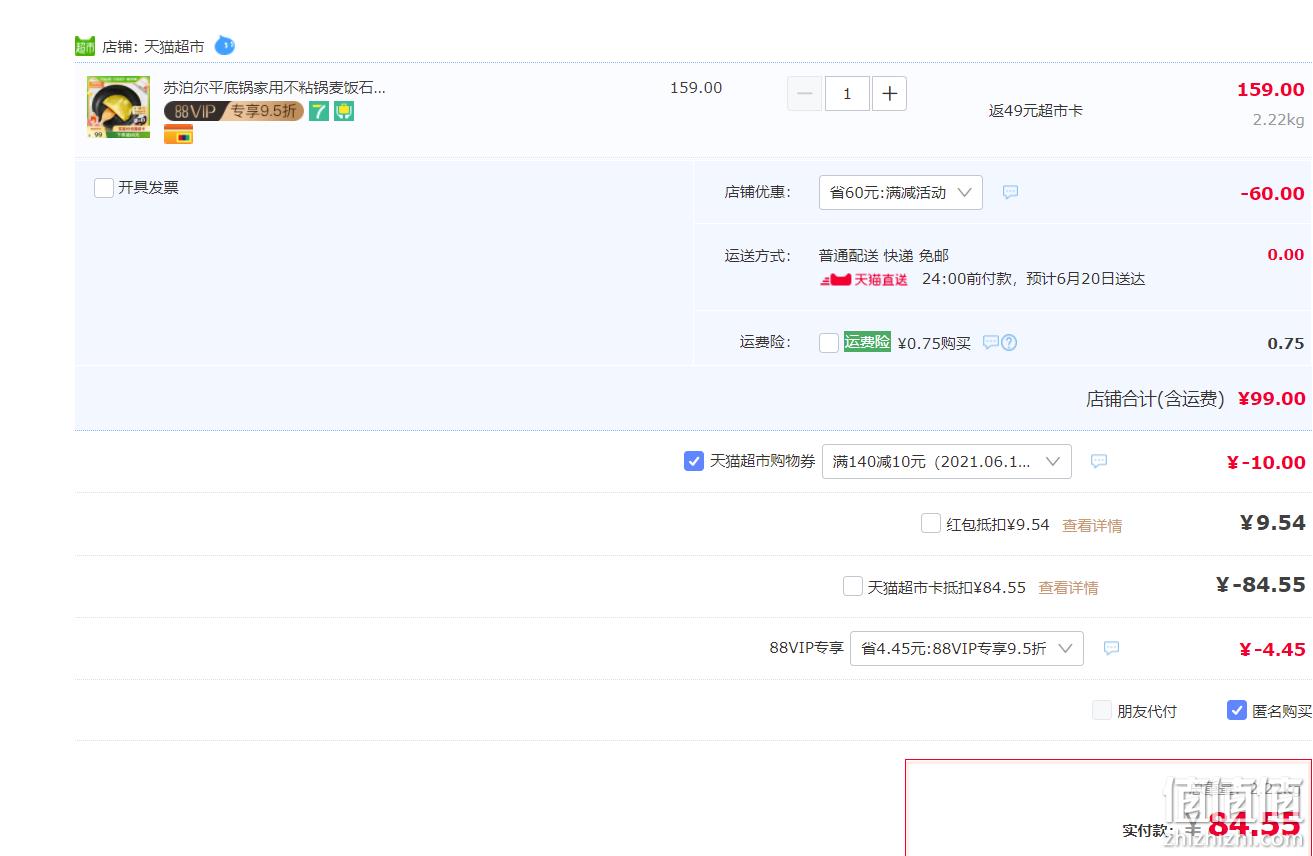Open the 店铺优惠 省60元 dropdown
This screenshot has width=1313, height=856.
pos(900,192)
